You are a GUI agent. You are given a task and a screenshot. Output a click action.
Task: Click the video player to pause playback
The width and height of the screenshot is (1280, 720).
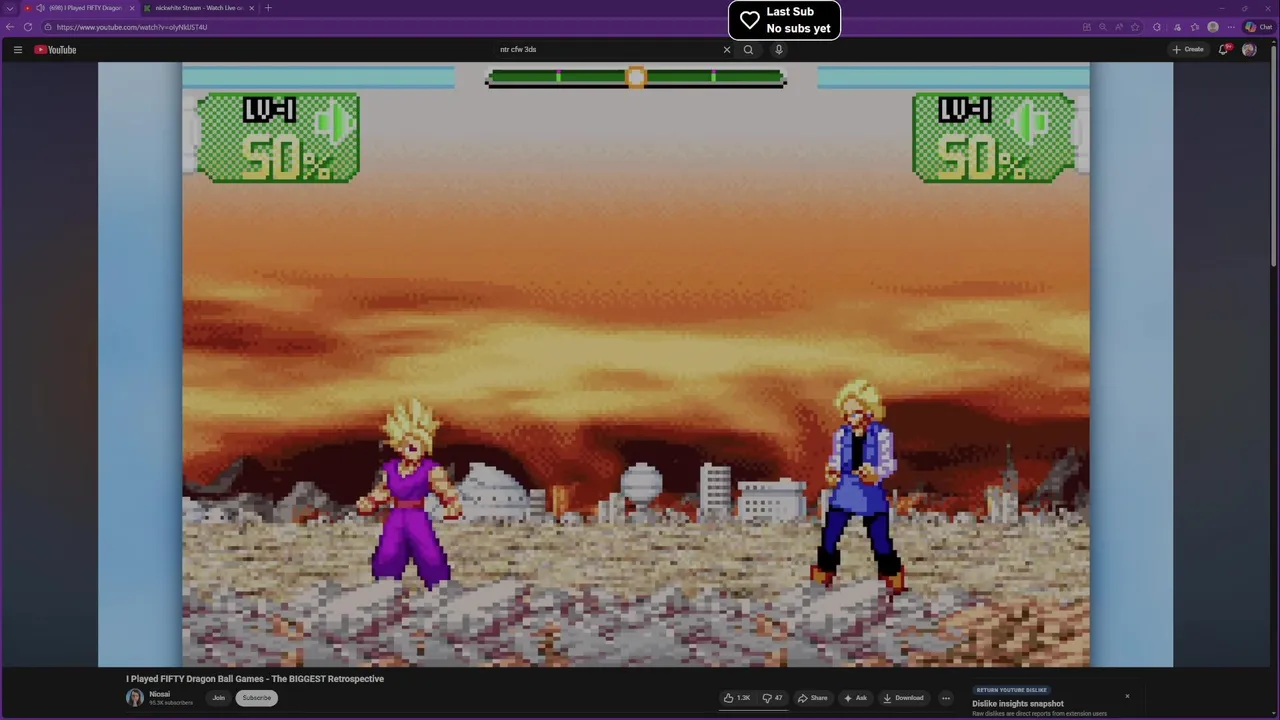click(x=635, y=365)
